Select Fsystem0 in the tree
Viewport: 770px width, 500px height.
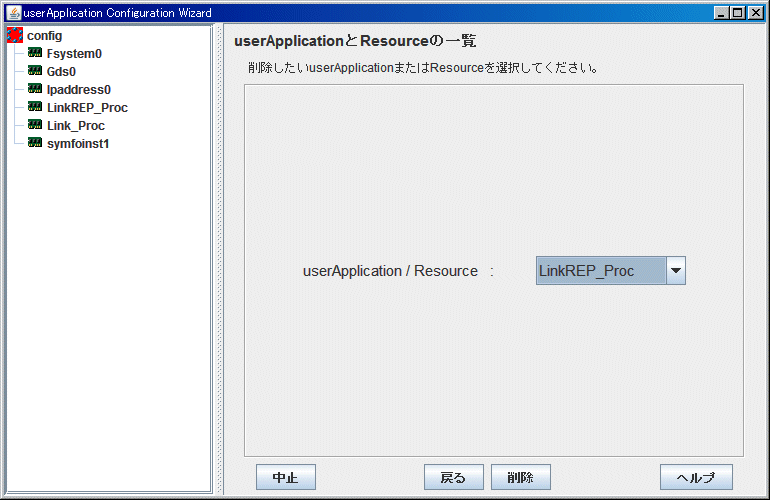coord(74,54)
